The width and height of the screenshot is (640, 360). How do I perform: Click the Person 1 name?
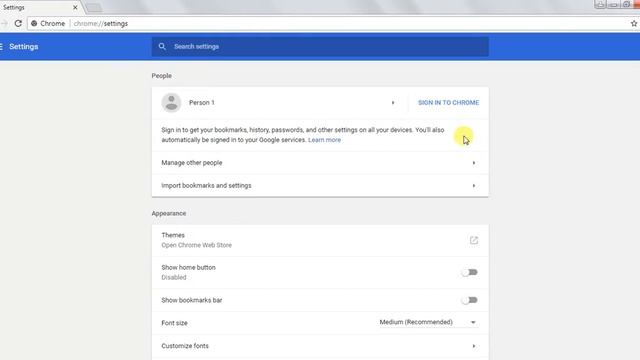(x=202, y=102)
